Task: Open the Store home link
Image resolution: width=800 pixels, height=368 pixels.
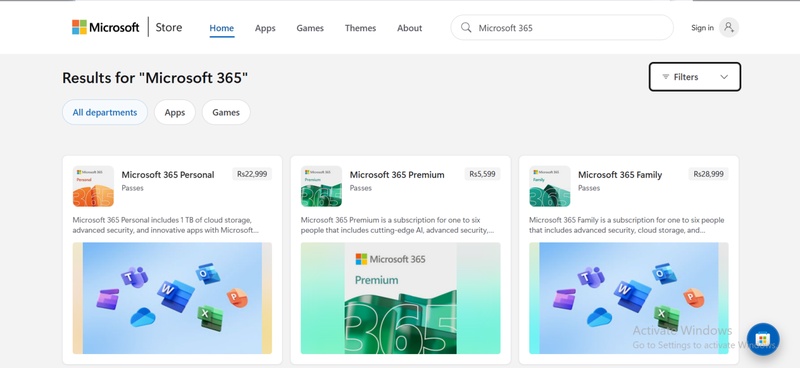Action: pos(168,28)
